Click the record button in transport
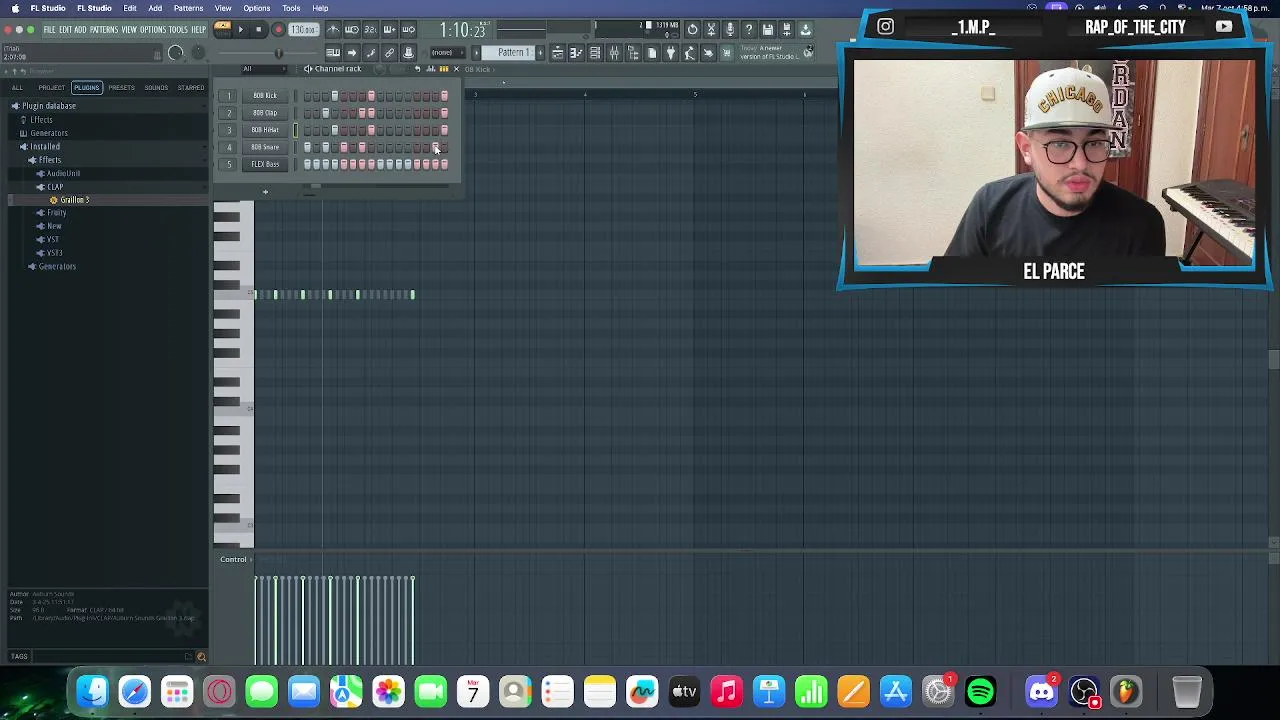1280x720 pixels. pyautogui.click(x=278, y=29)
